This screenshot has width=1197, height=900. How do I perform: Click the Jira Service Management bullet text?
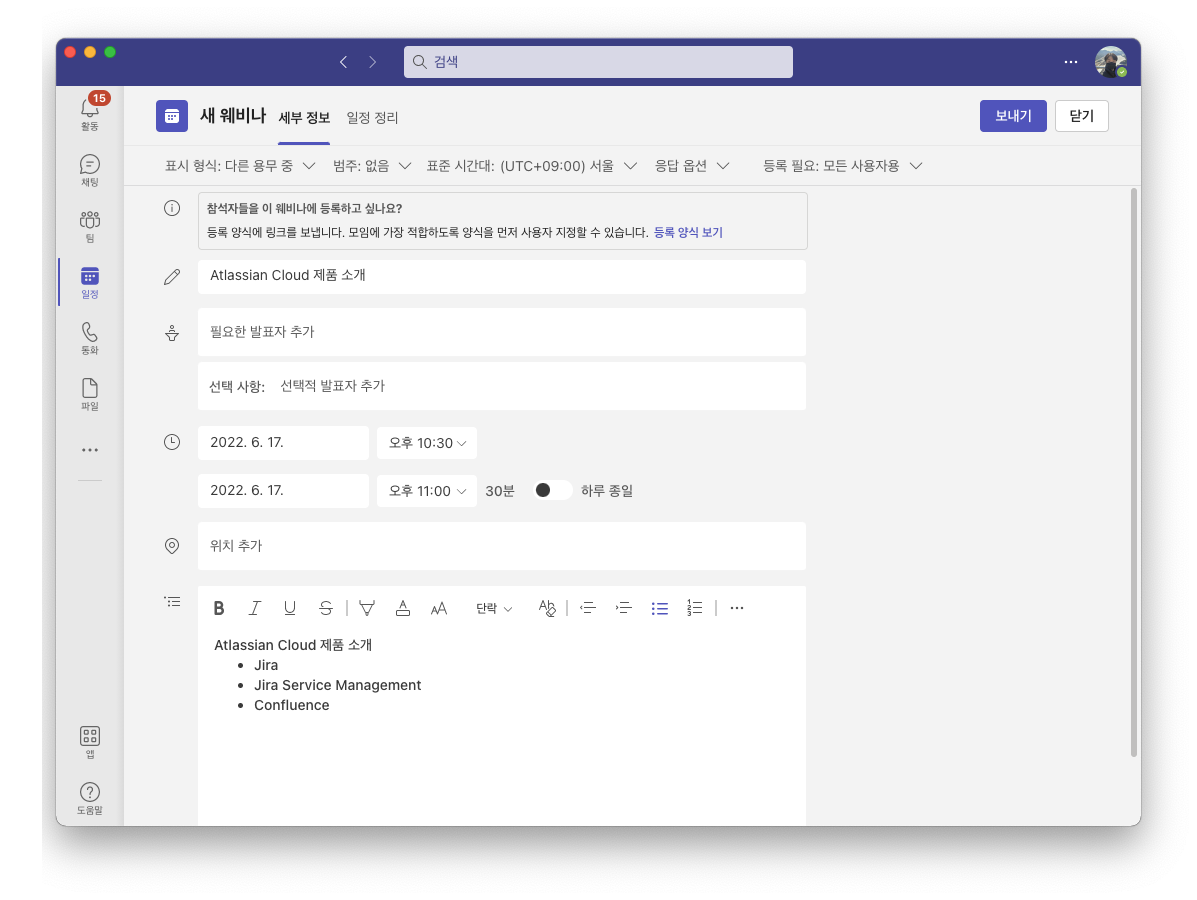(337, 685)
